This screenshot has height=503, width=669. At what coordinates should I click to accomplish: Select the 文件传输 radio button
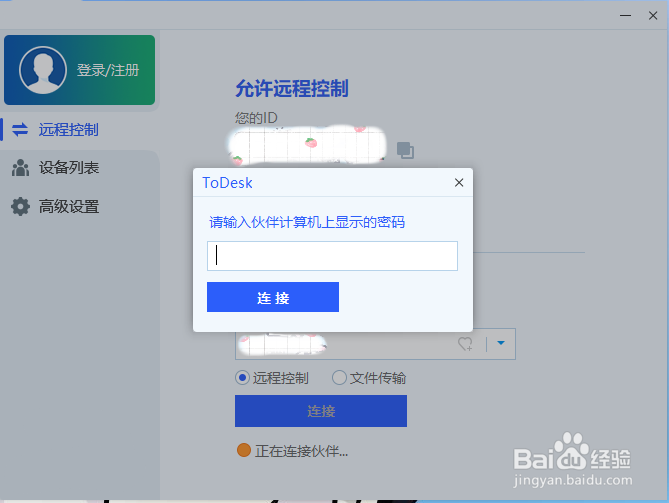tap(339, 378)
